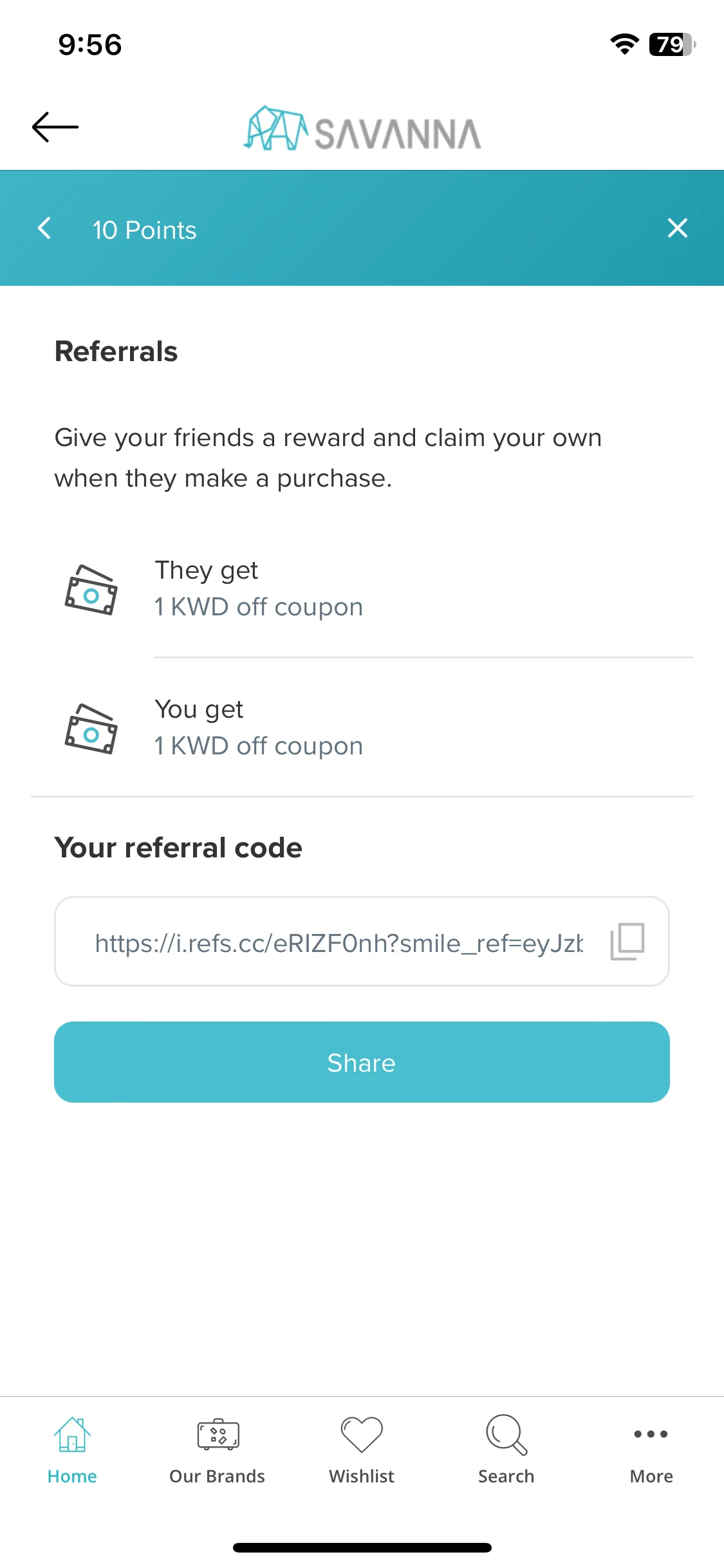724x1568 pixels.
Task: Select the They get 1 KWD off coupon row
Action: pyautogui.click(x=362, y=588)
